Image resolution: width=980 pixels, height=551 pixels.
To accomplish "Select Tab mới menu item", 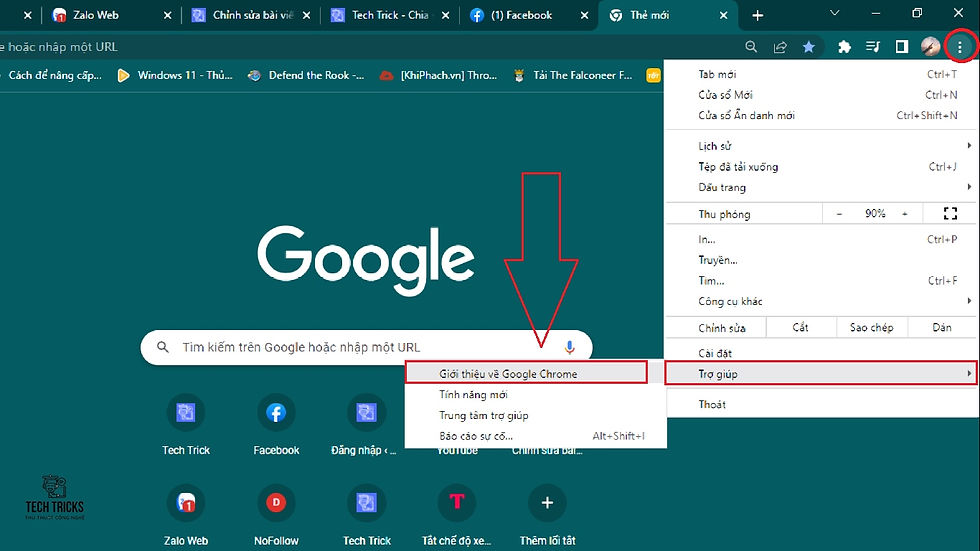I will (821, 74).
